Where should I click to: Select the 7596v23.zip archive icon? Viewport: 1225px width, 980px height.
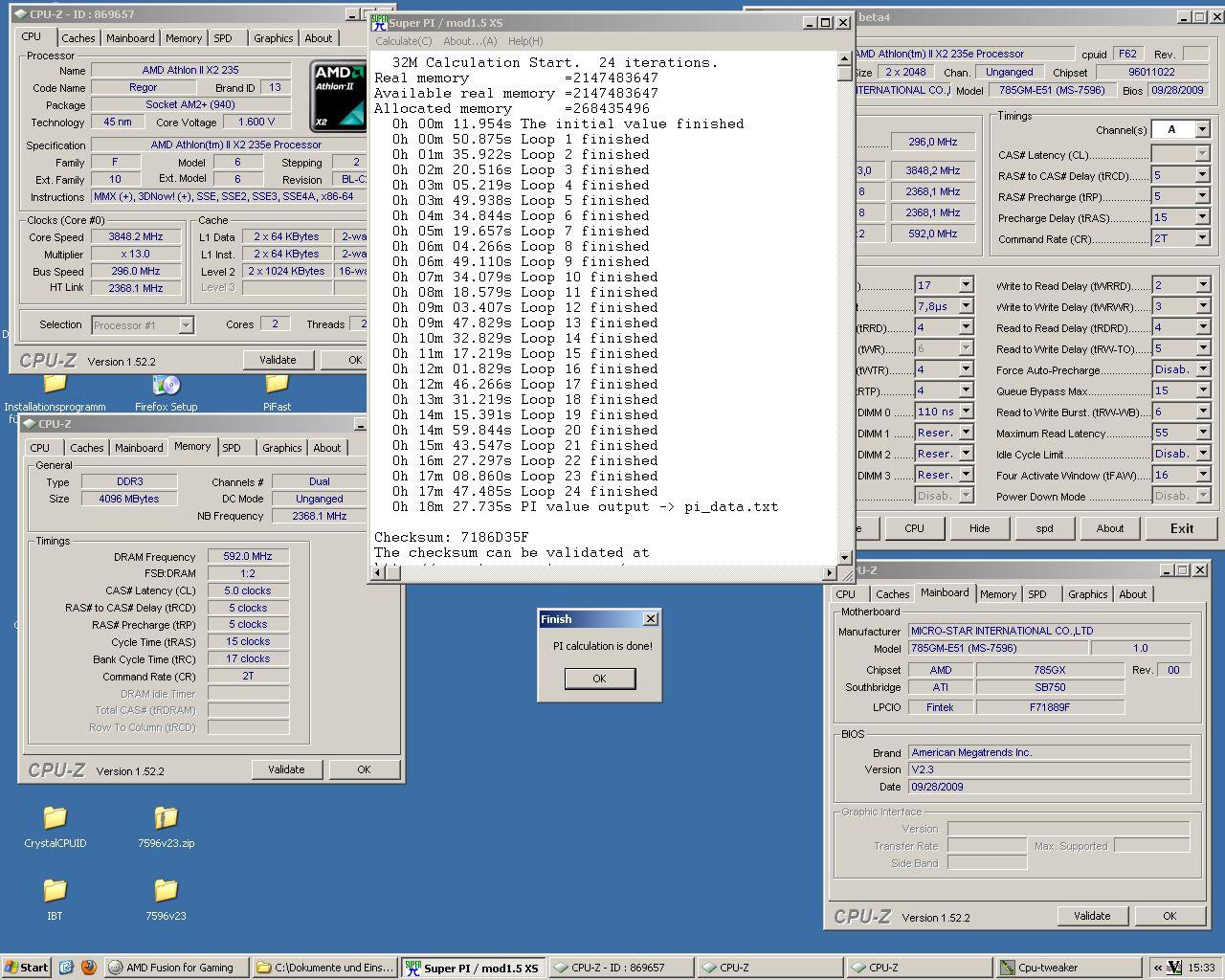pos(166,818)
